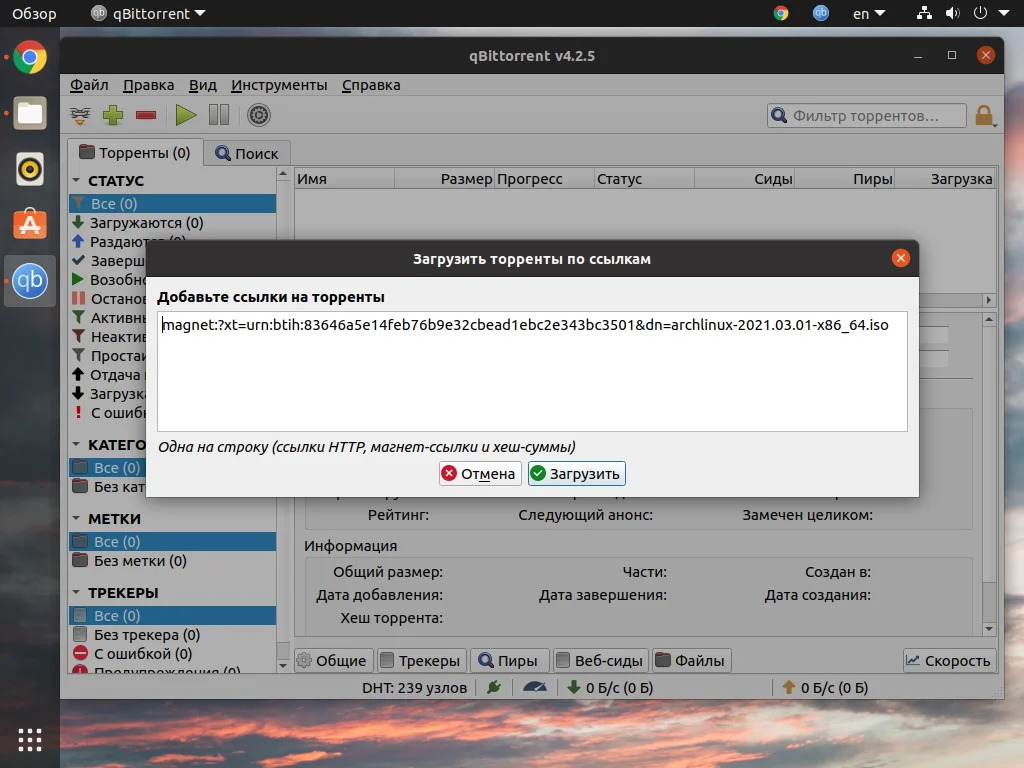Click the speed limit gauge icon
This screenshot has height=768, width=1024.
point(534,687)
